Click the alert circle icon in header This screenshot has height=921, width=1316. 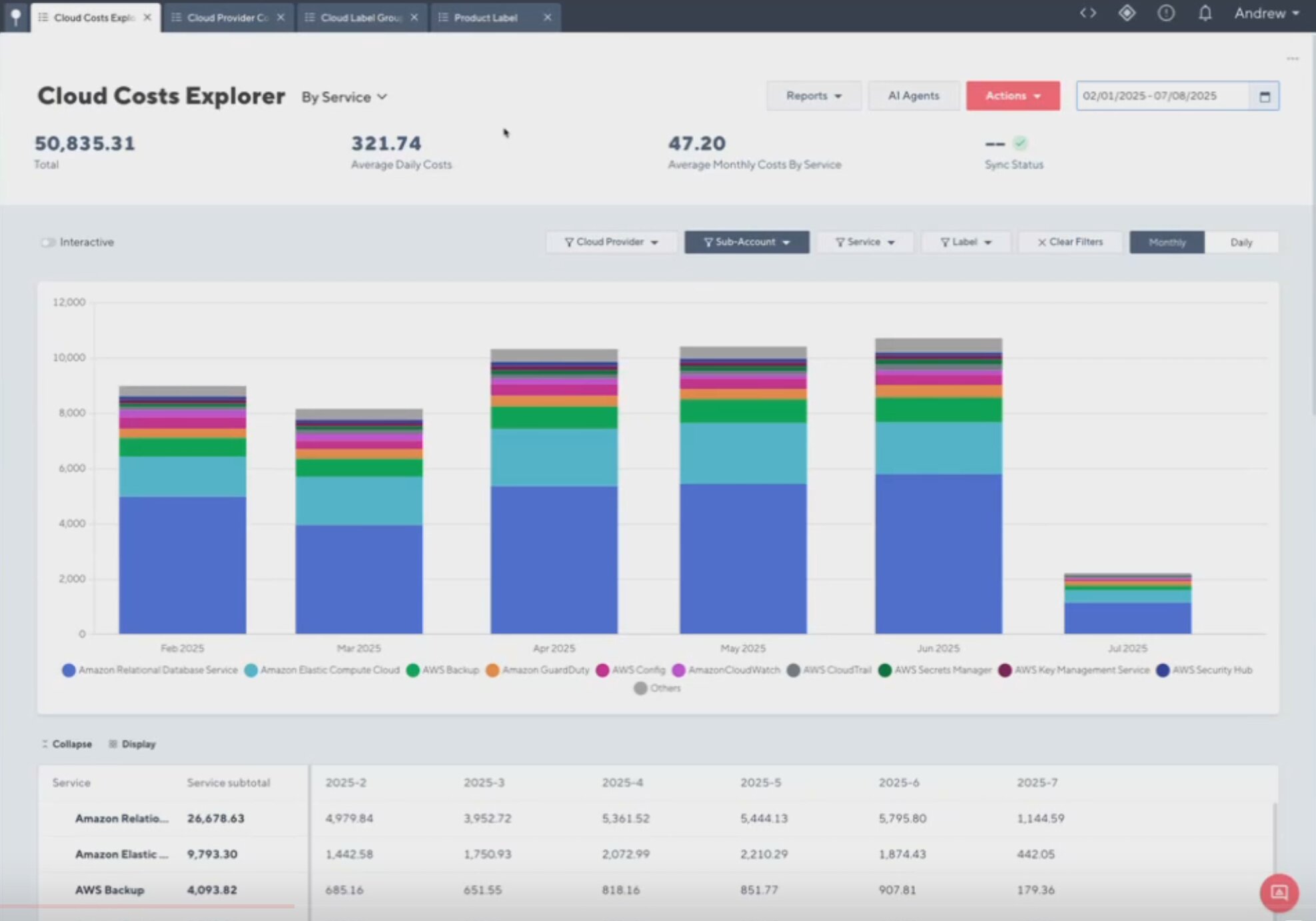click(1166, 13)
